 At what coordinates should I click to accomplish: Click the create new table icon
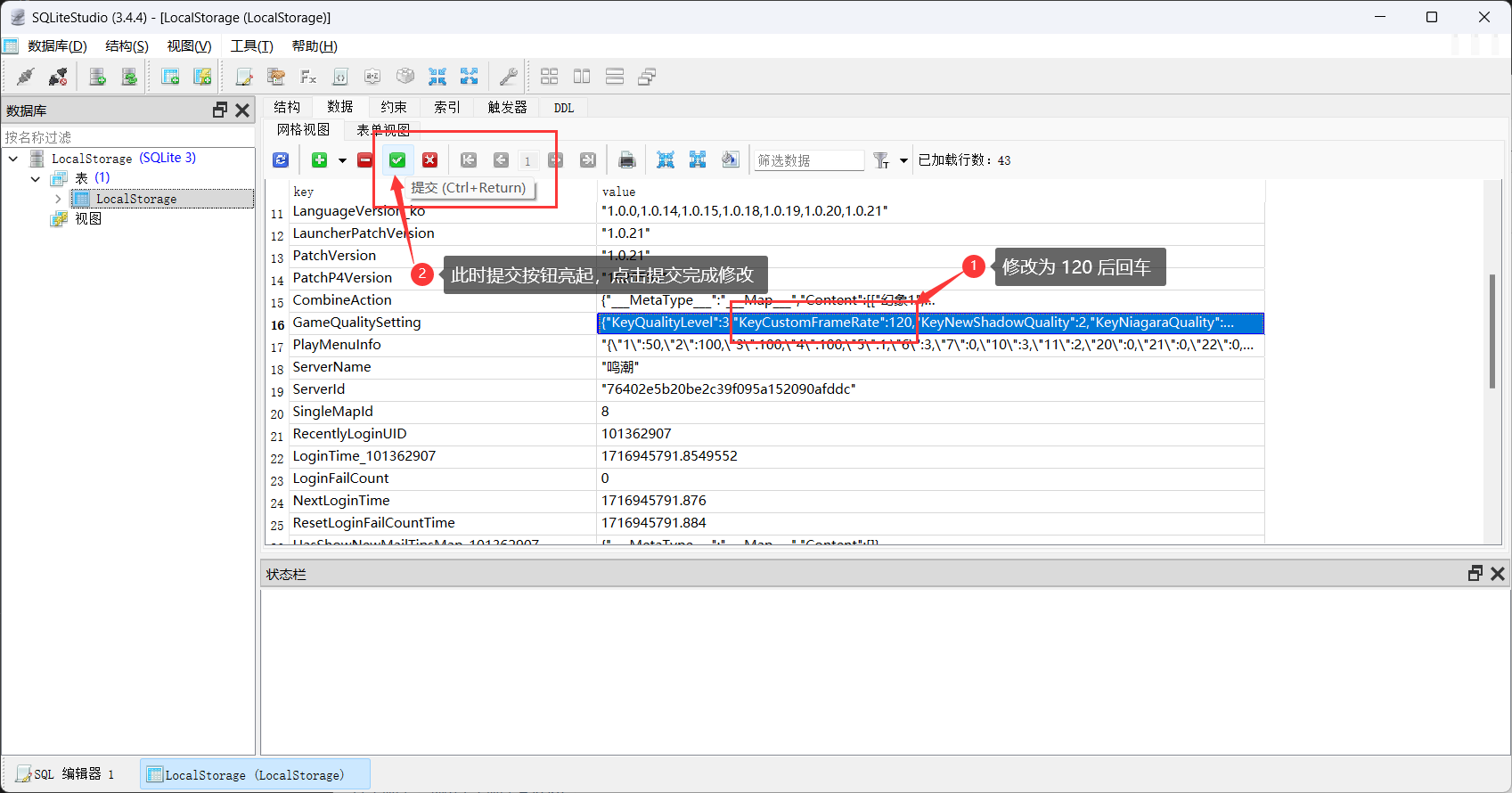click(170, 77)
